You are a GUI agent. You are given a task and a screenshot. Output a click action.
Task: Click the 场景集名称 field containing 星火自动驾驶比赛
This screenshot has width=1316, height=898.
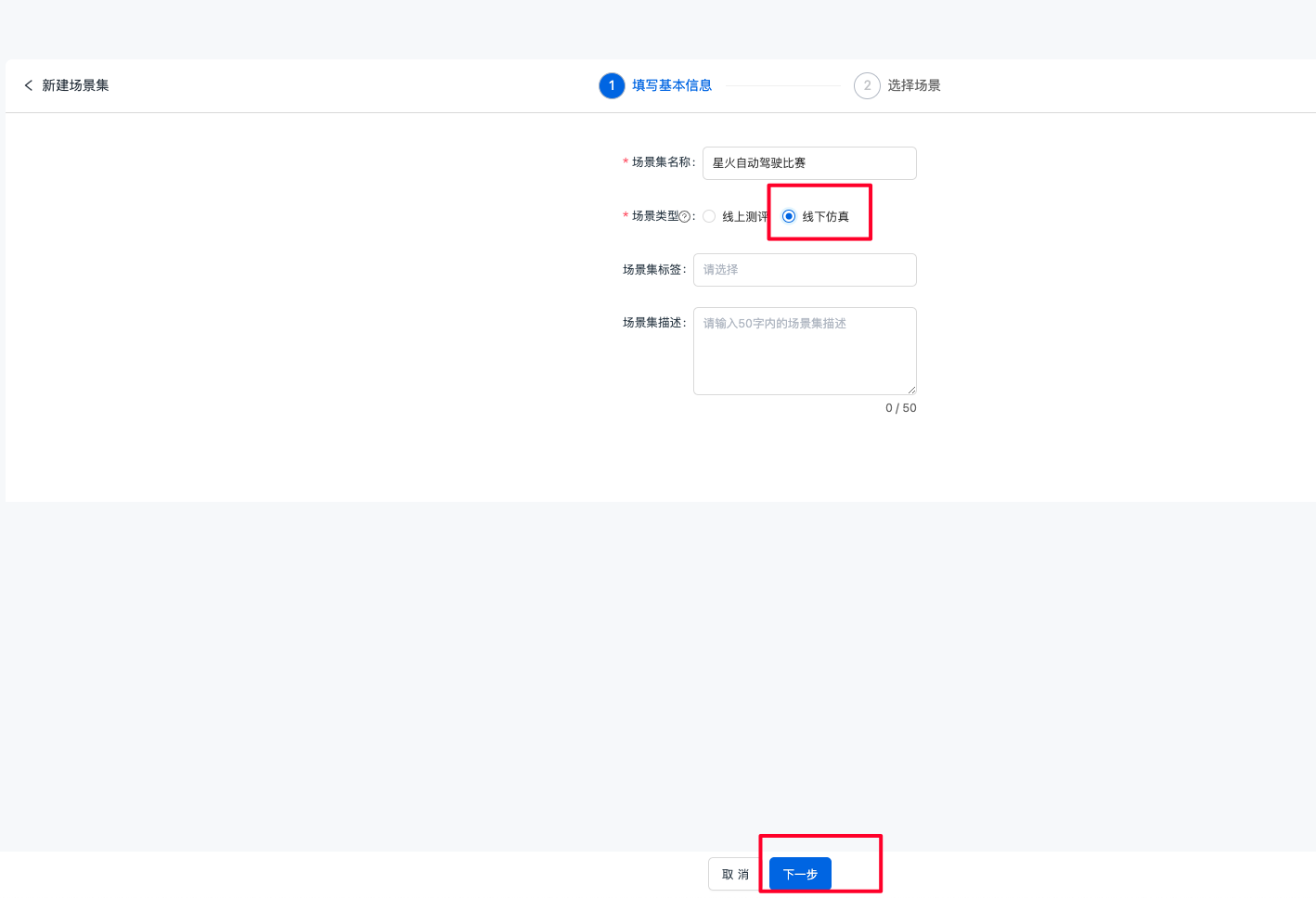[x=808, y=162]
